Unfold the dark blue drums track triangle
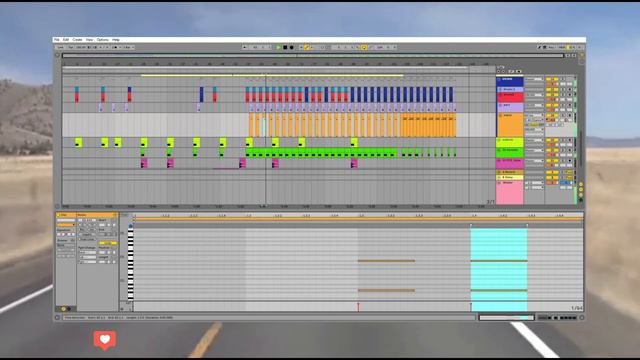 (x=500, y=79)
